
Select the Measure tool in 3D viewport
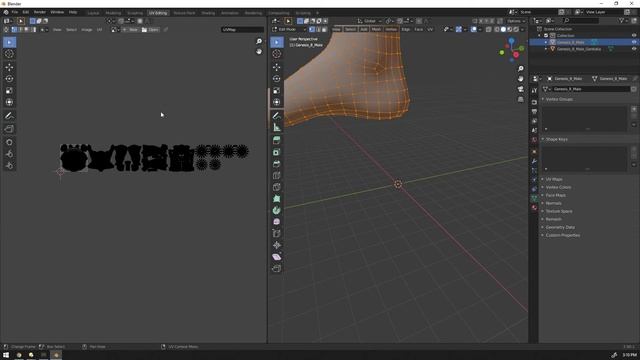pos(277,127)
